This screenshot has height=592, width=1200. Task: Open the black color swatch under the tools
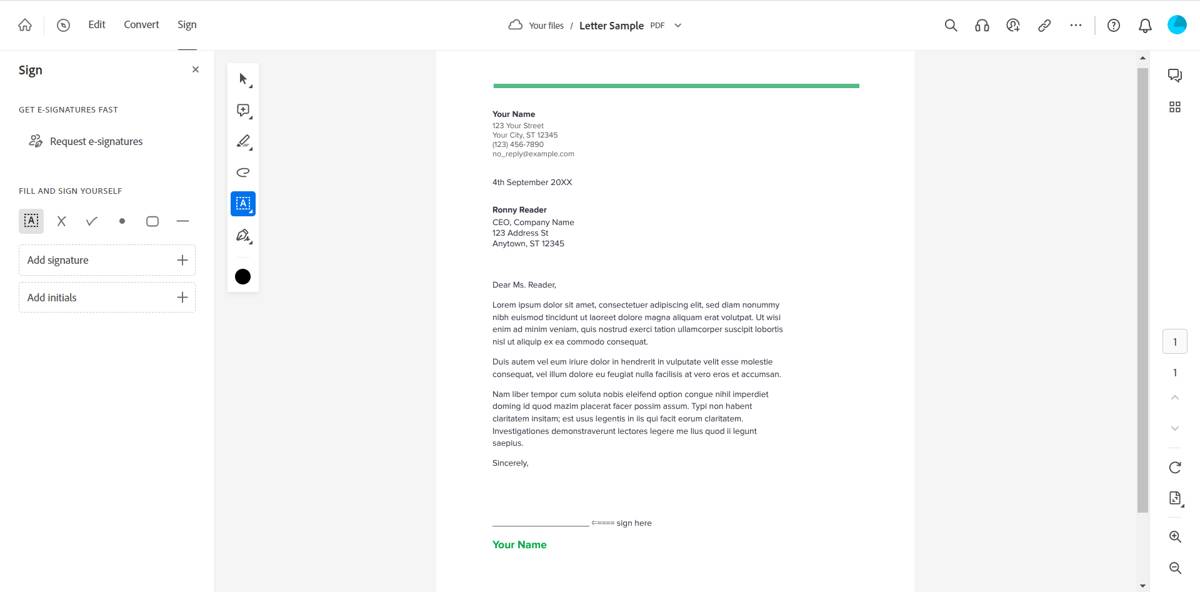(x=242, y=275)
